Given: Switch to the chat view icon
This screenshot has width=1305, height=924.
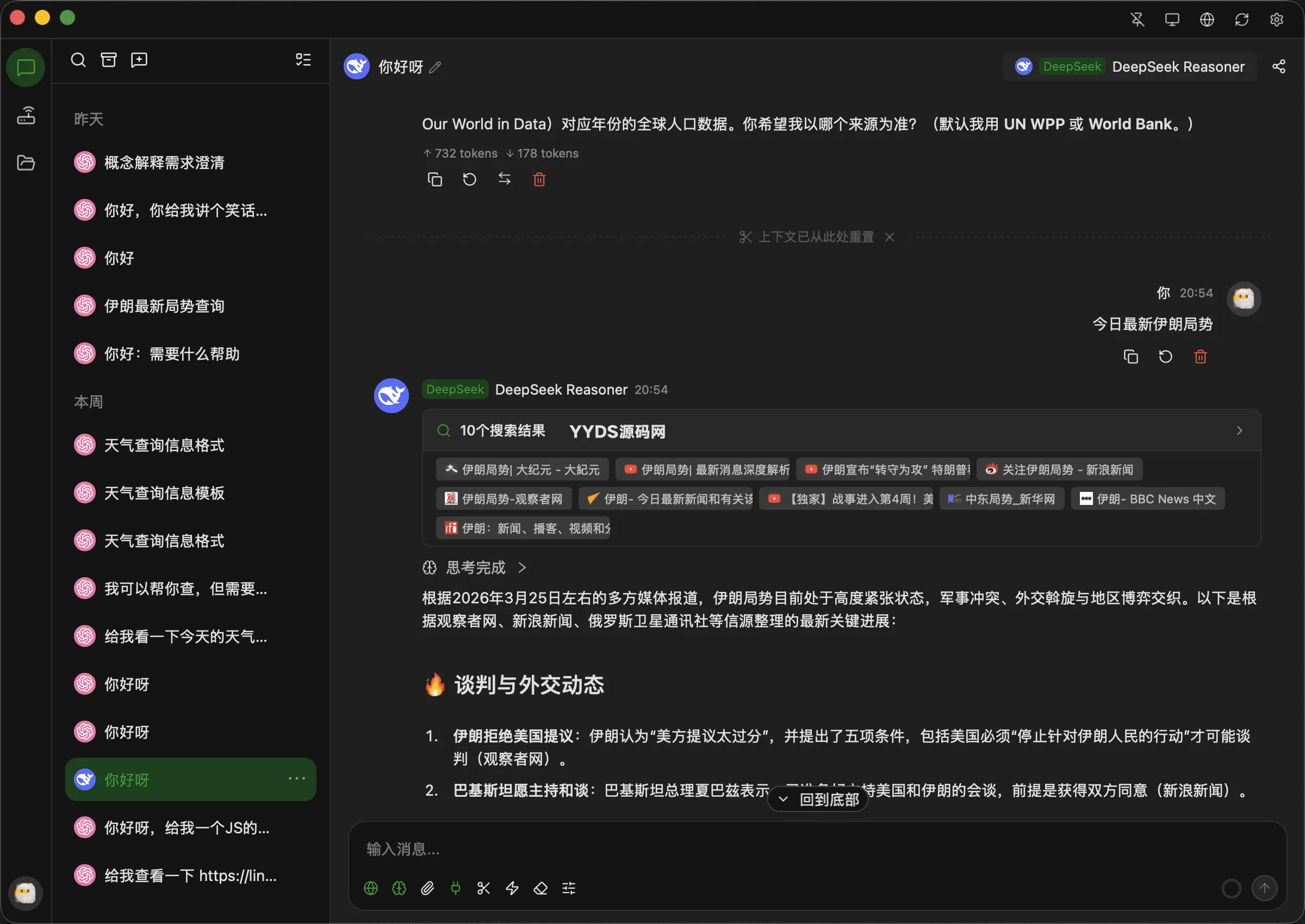Looking at the screenshot, I should pos(26,68).
